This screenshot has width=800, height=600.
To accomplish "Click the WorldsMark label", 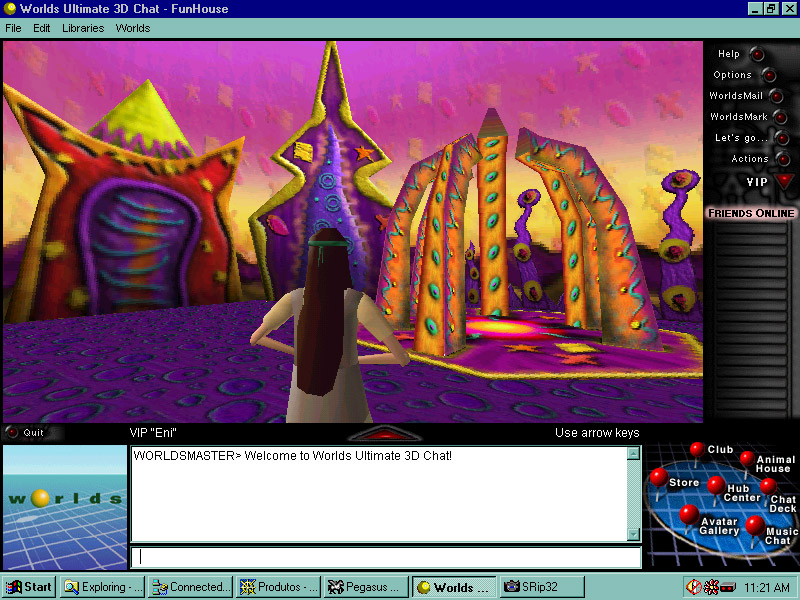I will (739, 117).
